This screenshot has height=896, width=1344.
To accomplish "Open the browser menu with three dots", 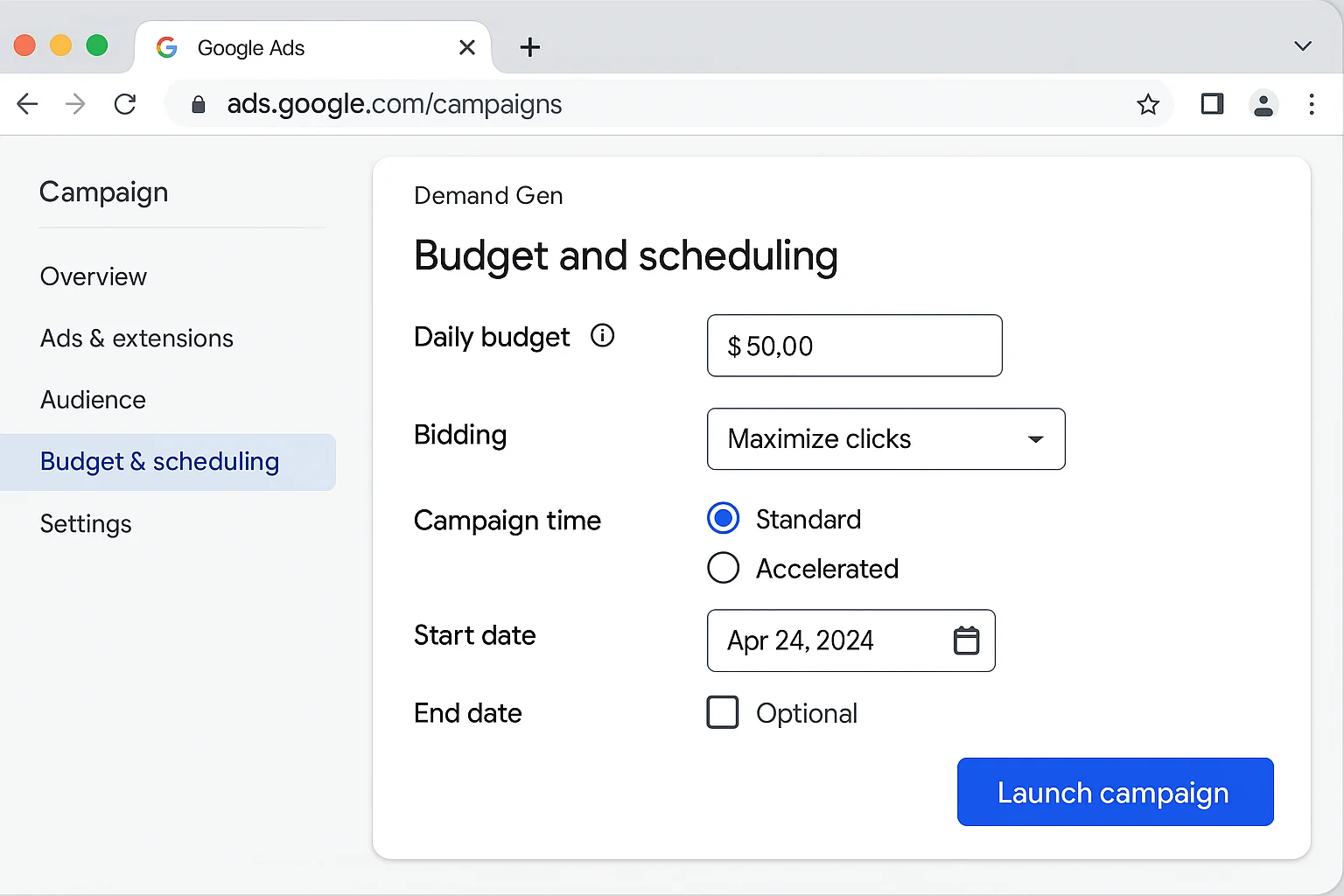I will pos(1312,104).
